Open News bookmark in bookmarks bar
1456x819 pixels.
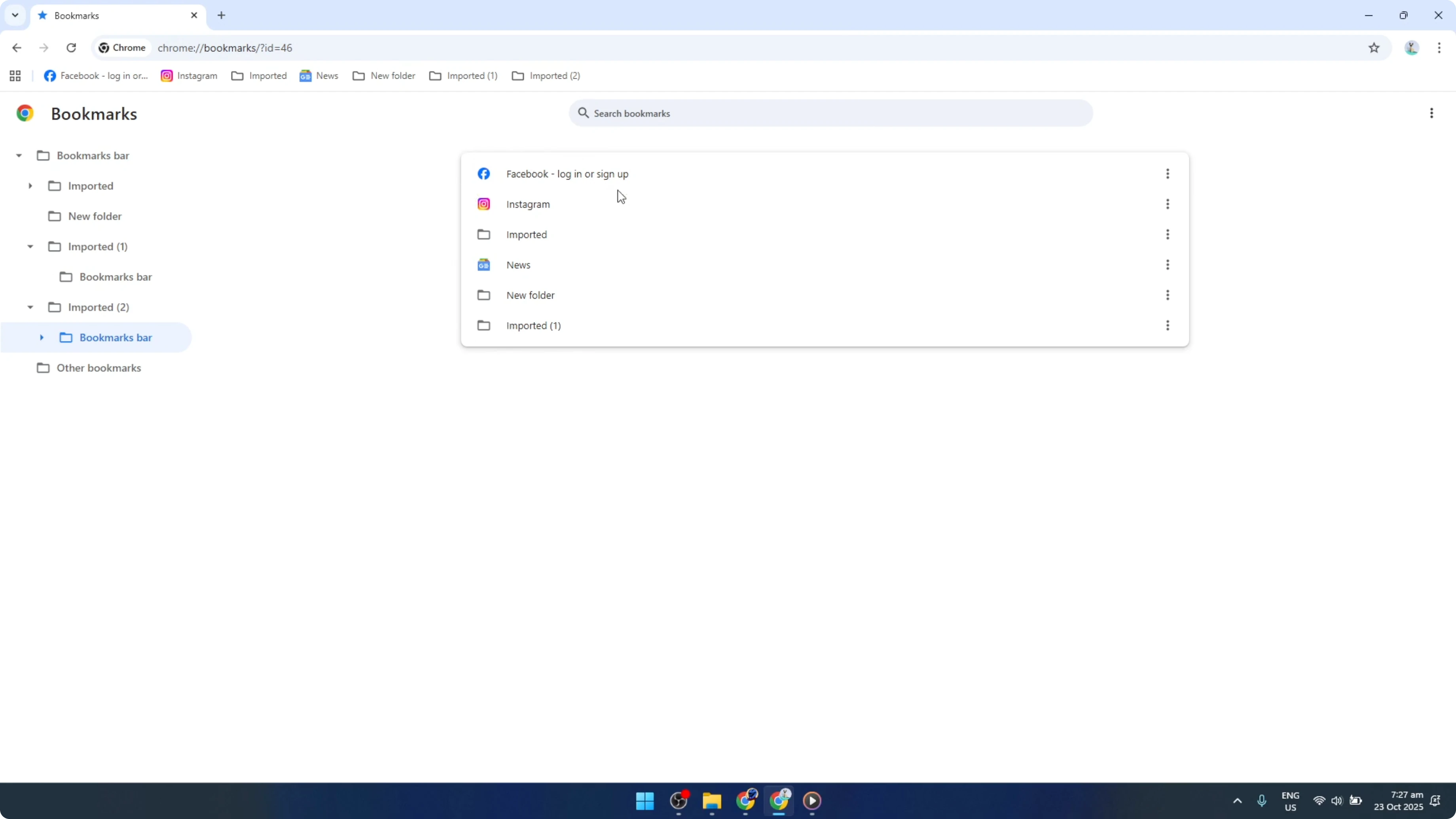pyautogui.click(x=319, y=76)
